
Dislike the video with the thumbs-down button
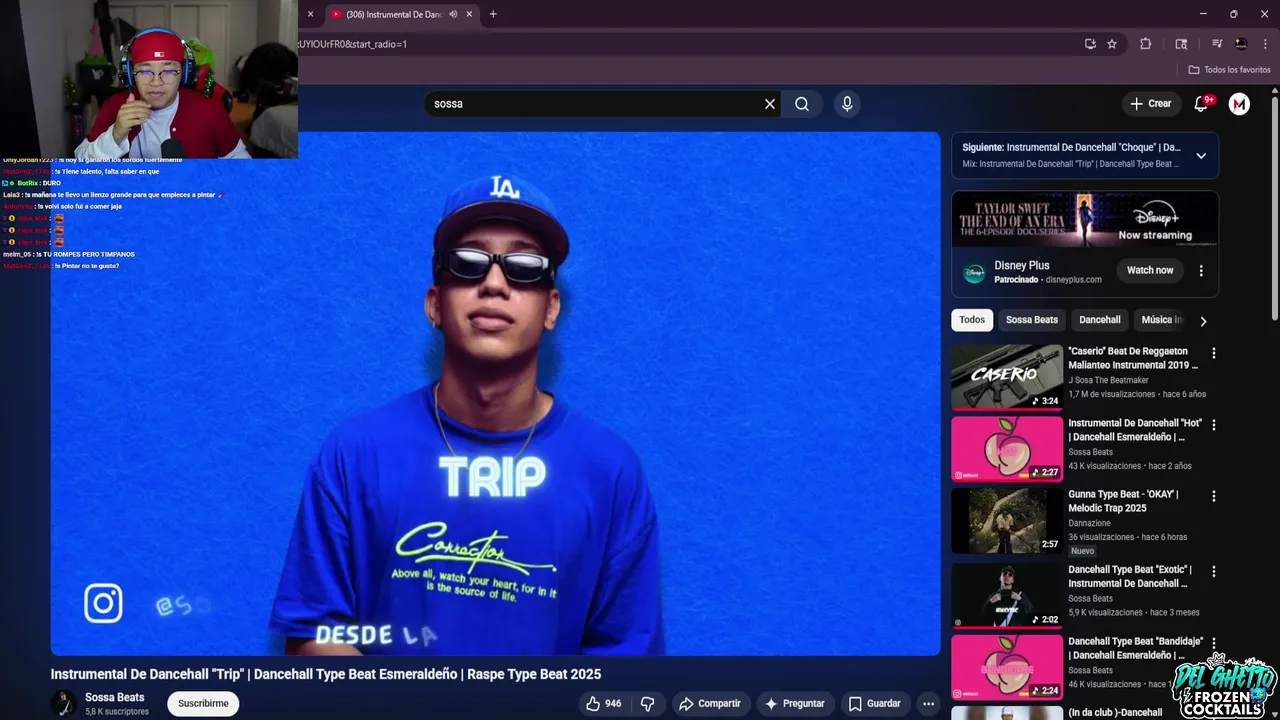[x=647, y=704]
